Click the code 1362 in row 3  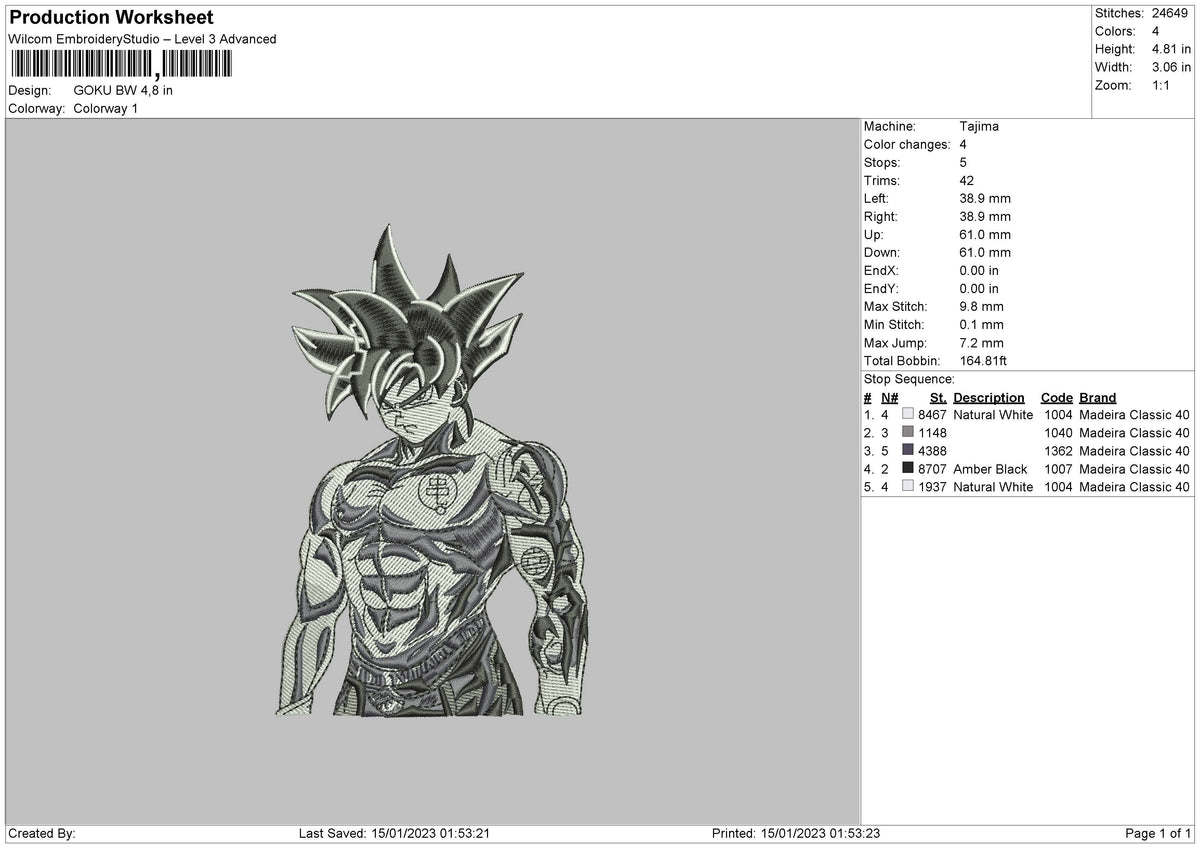click(1058, 451)
